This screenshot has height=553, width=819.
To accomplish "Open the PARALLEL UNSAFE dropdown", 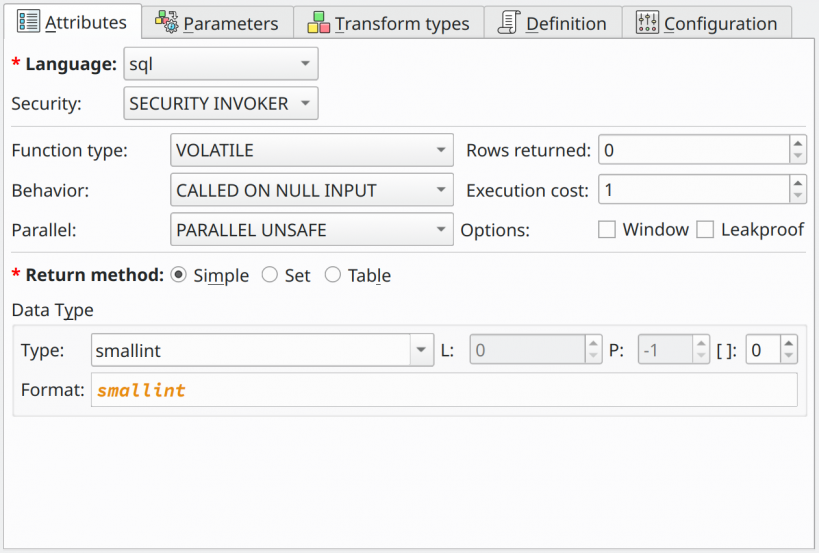I will point(312,229).
